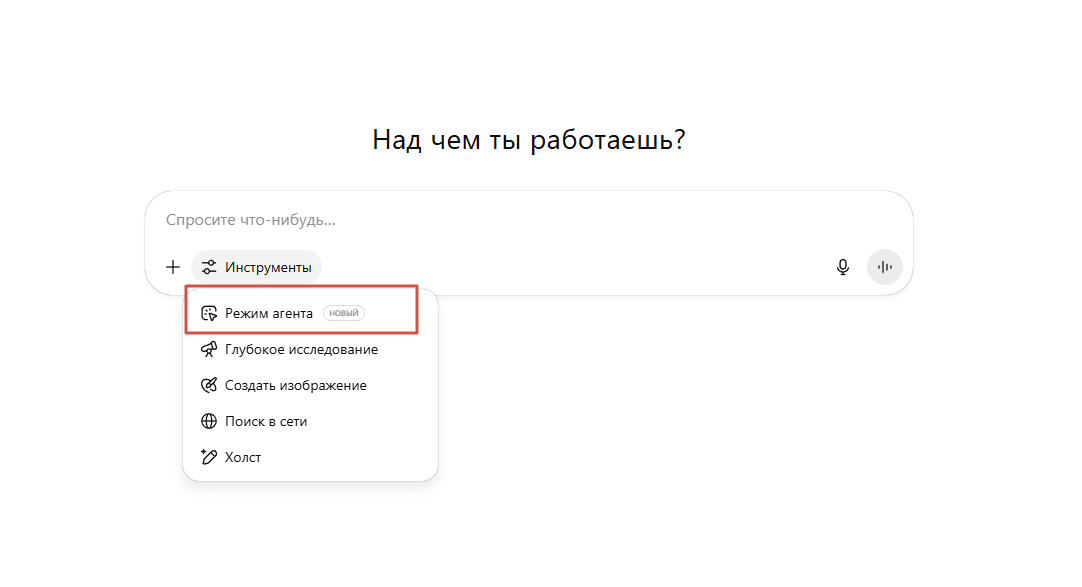The width and height of the screenshot is (1082, 587).
Task: Click the image creation icon beside Создать изображение
Action: coord(210,385)
